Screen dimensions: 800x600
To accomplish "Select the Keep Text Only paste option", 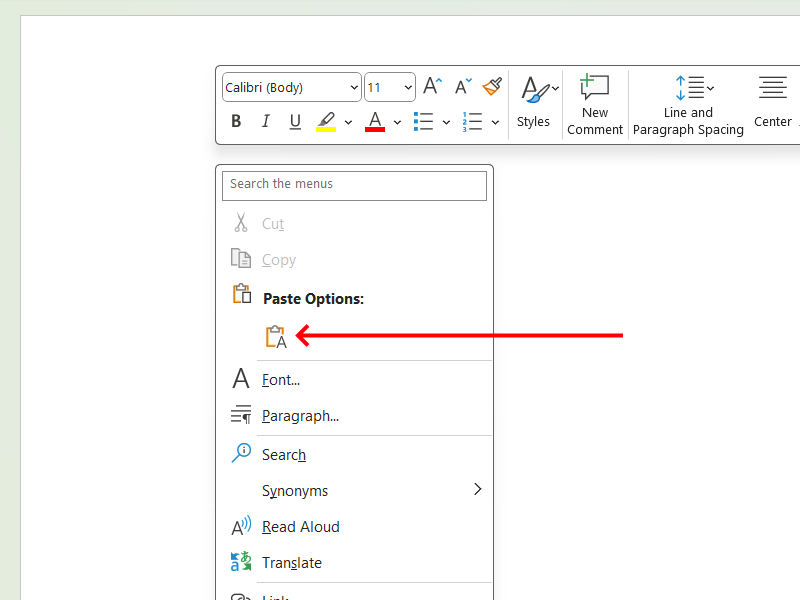I will point(275,335).
